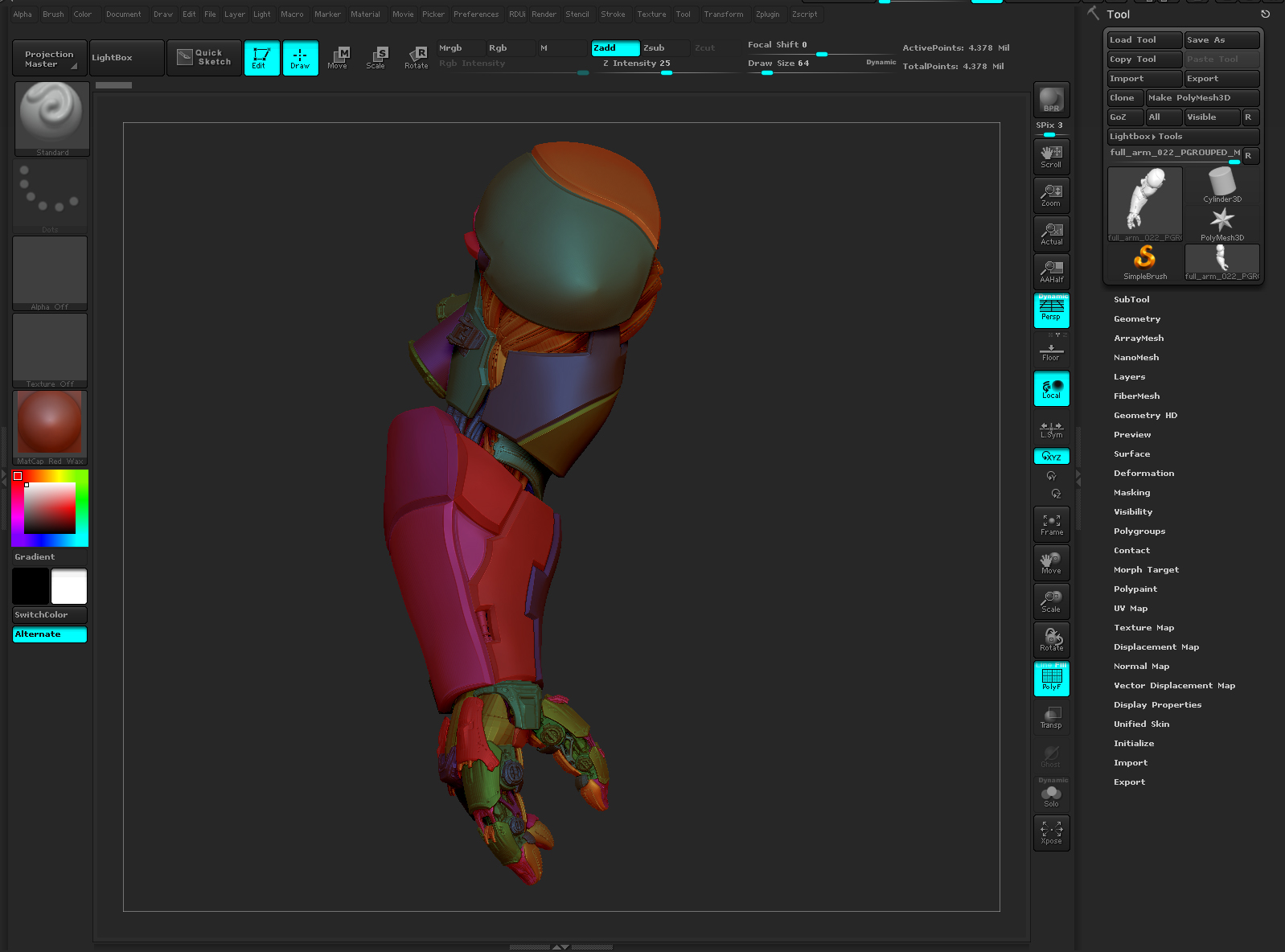Open the Alpha Off selector
Image resolution: width=1285 pixels, height=952 pixels.
[x=50, y=273]
